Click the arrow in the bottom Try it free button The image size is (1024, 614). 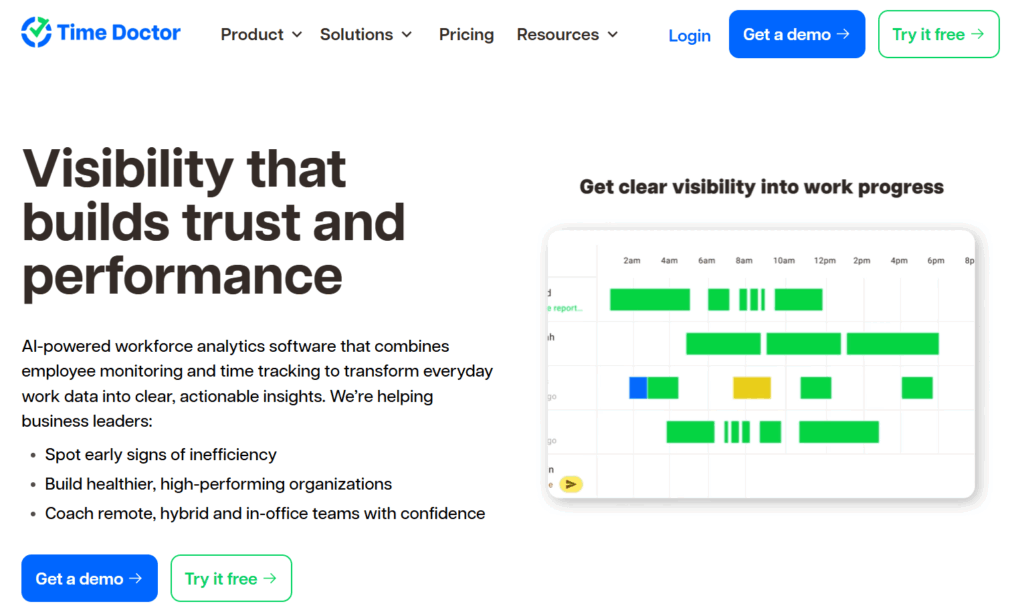270,578
